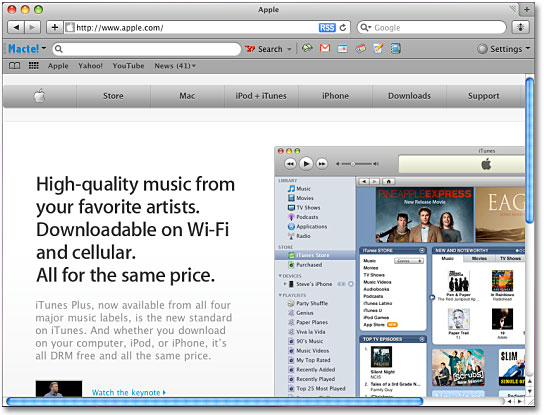Open a new tab with the top-right plus
The width and height of the screenshot is (544, 415).
pos(527,9)
